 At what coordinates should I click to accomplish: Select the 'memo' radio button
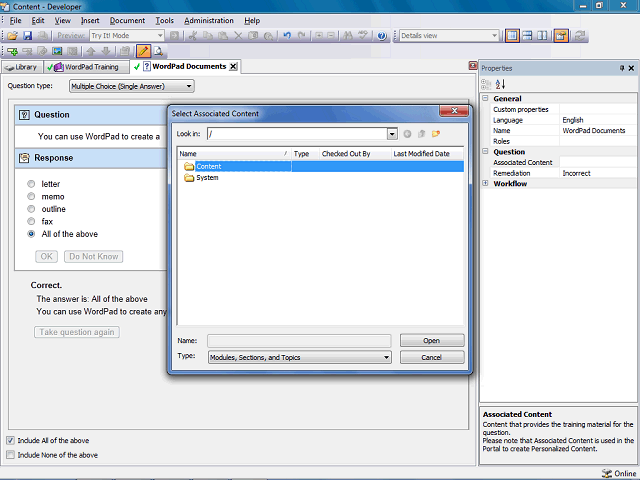(x=31, y=196)
